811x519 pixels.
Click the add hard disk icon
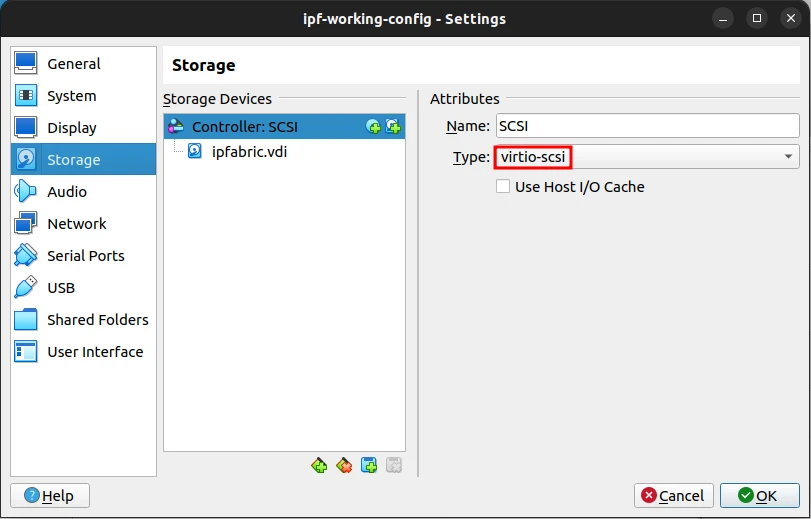393,127
